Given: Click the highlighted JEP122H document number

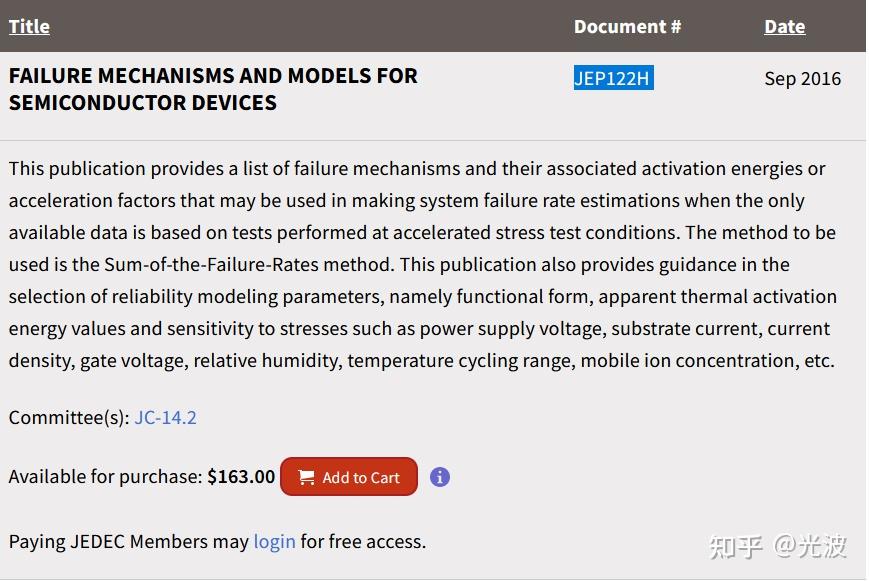Looking at the screenshot, I should click(x=613, y=78).
